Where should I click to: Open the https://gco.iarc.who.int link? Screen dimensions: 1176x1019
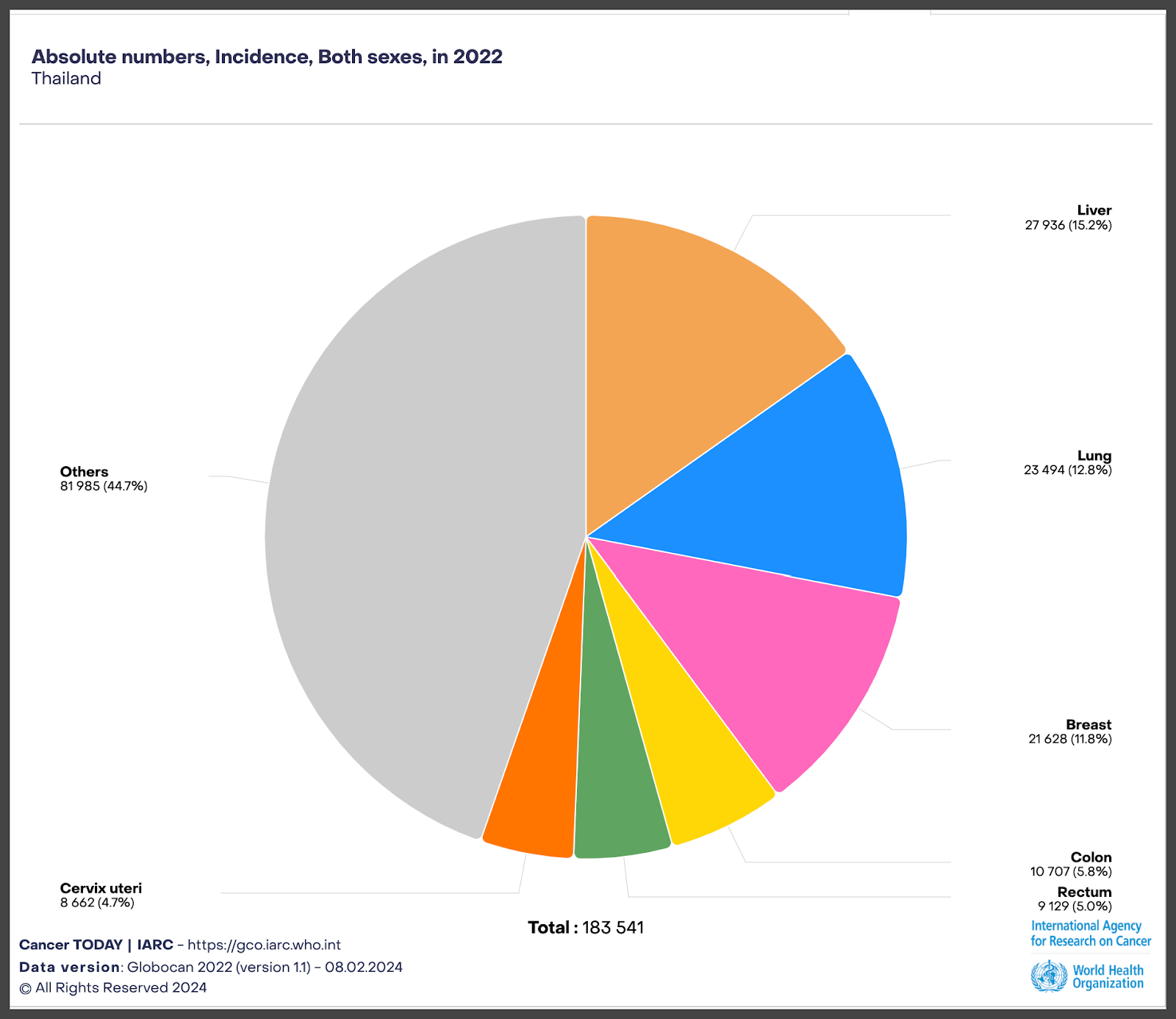pyautogui.click(x=264, y=945)
